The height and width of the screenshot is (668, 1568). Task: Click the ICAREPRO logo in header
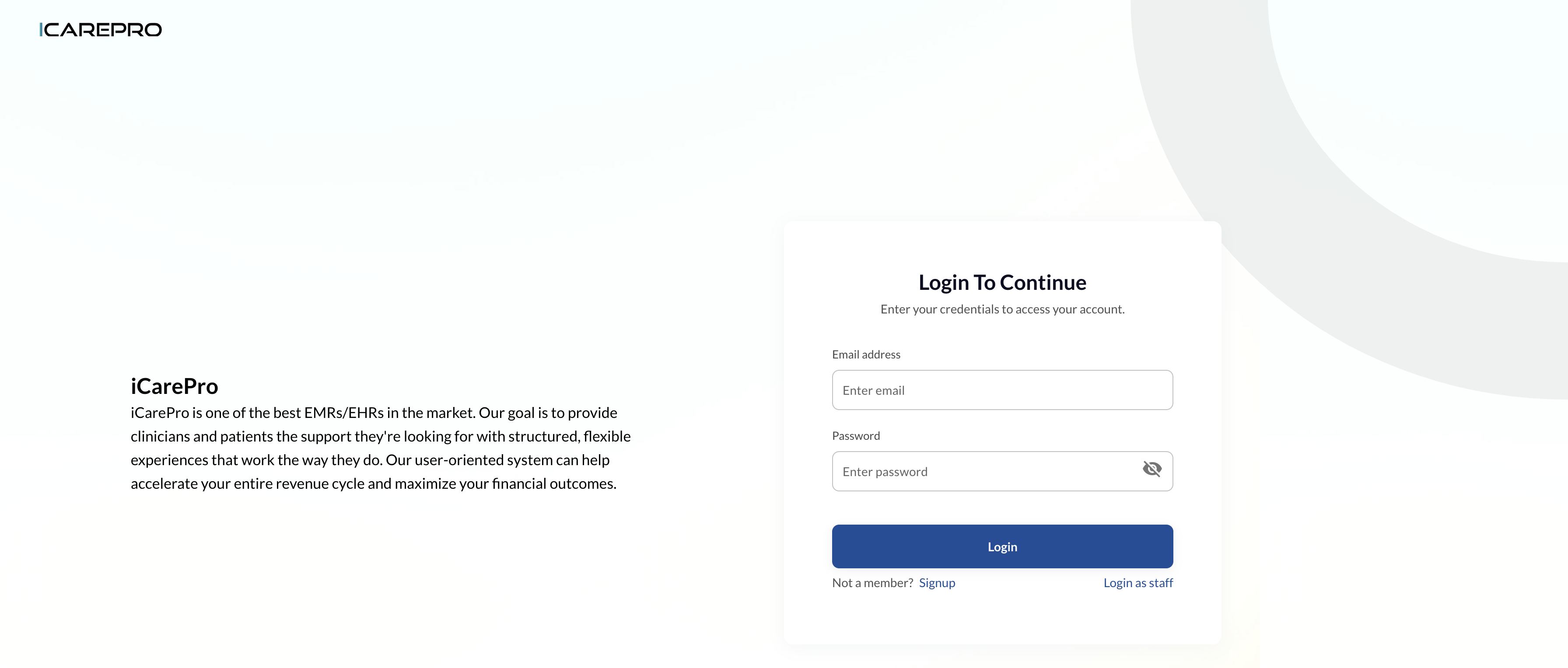tap(101, 30)
